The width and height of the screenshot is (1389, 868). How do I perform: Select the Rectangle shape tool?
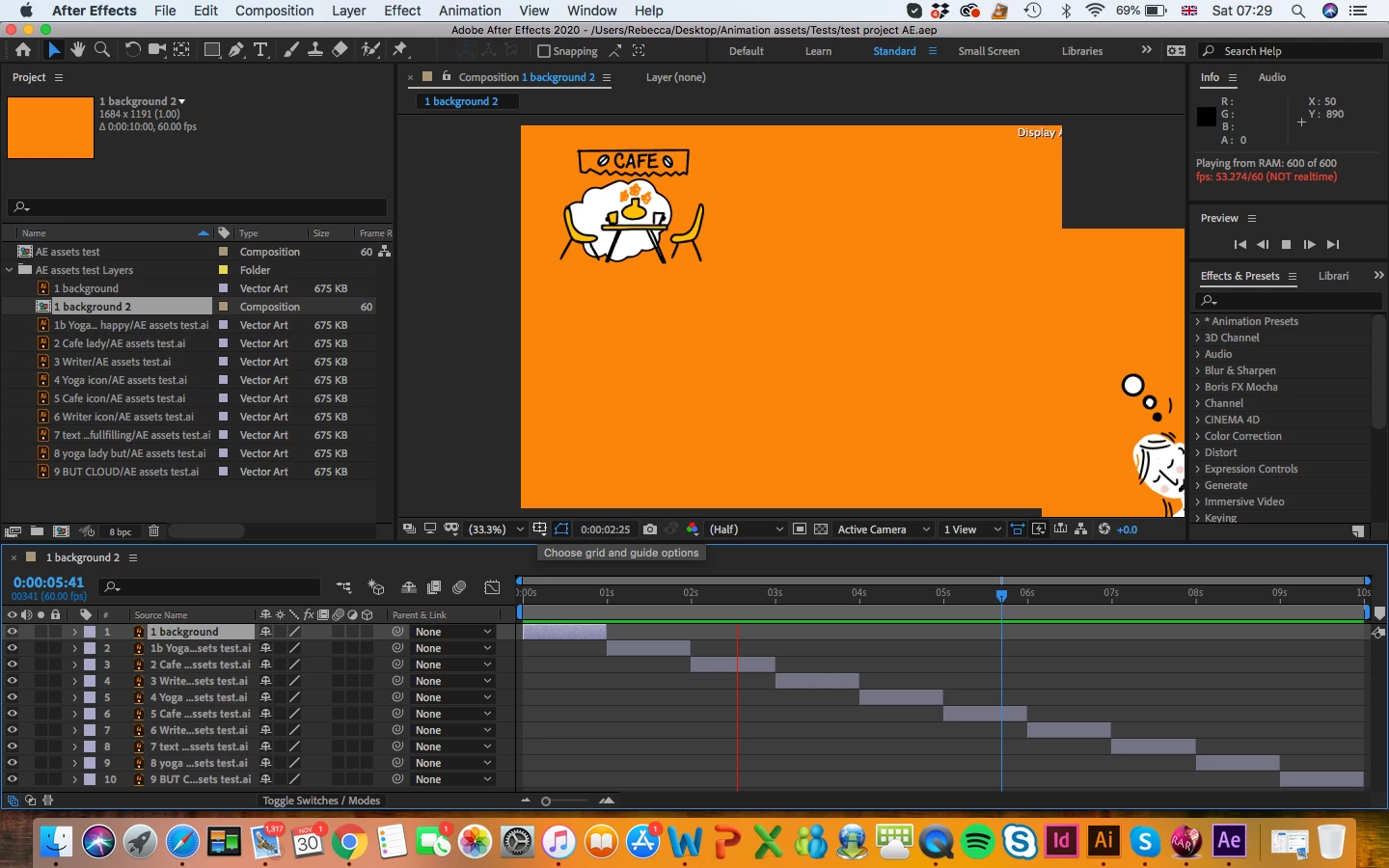click(x=212, y=50)
